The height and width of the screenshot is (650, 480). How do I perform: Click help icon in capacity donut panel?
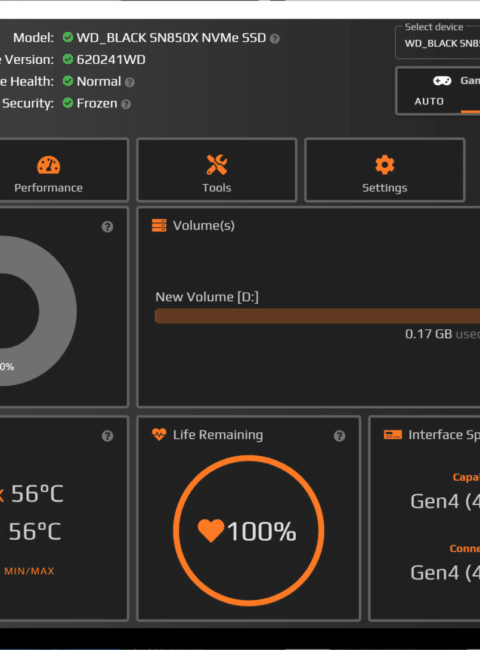pos(107,227)
